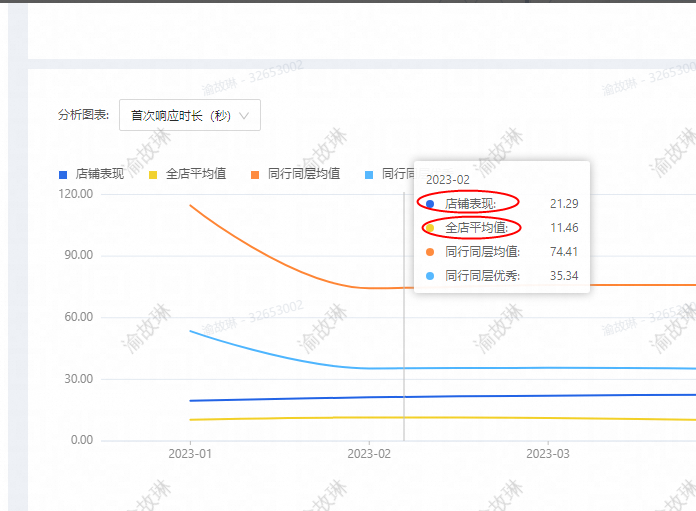
Task: Click the 0.00 y-axis value
Action: click(x=82, y=440)
